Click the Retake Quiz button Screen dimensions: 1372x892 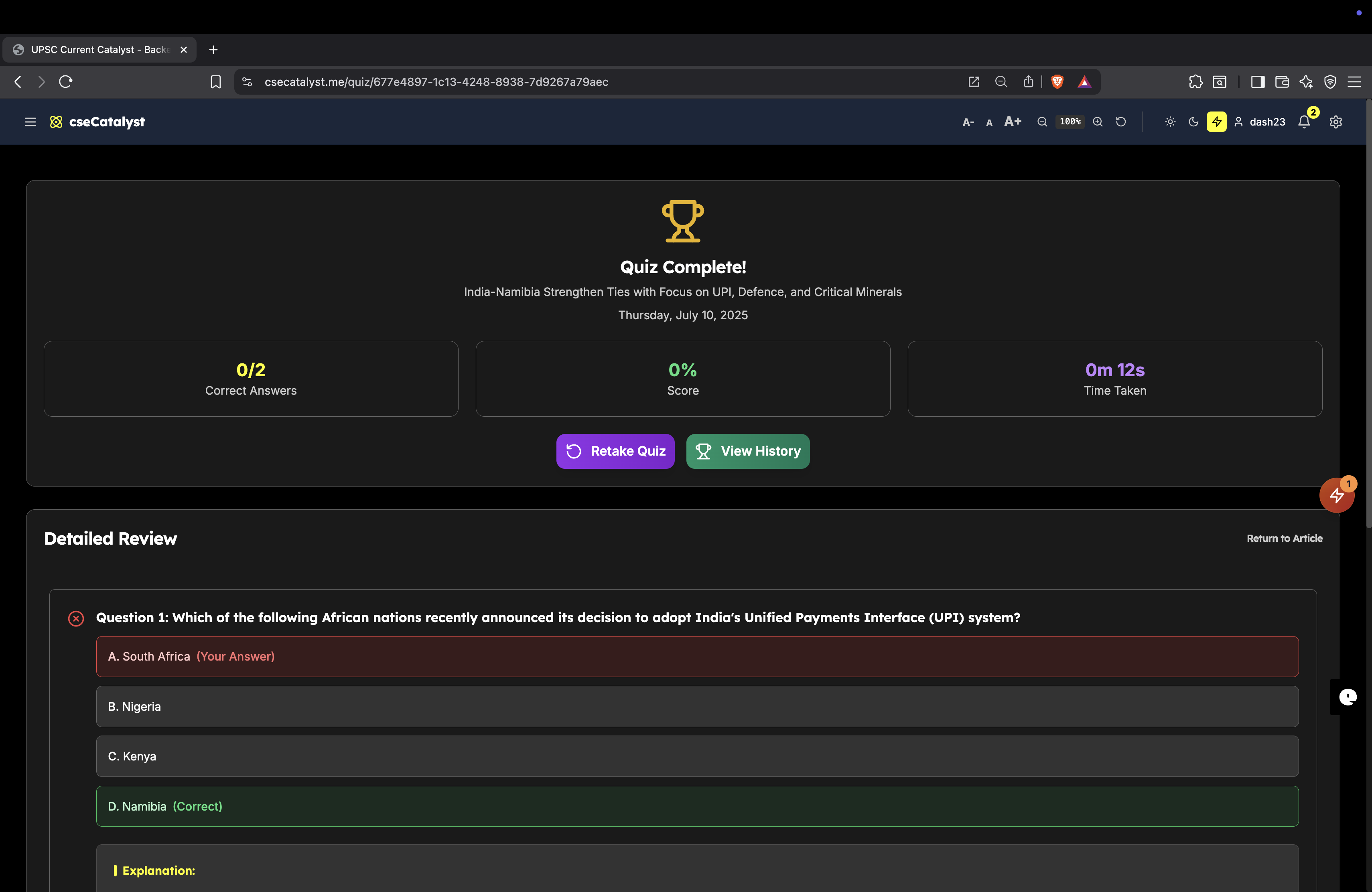615,451
